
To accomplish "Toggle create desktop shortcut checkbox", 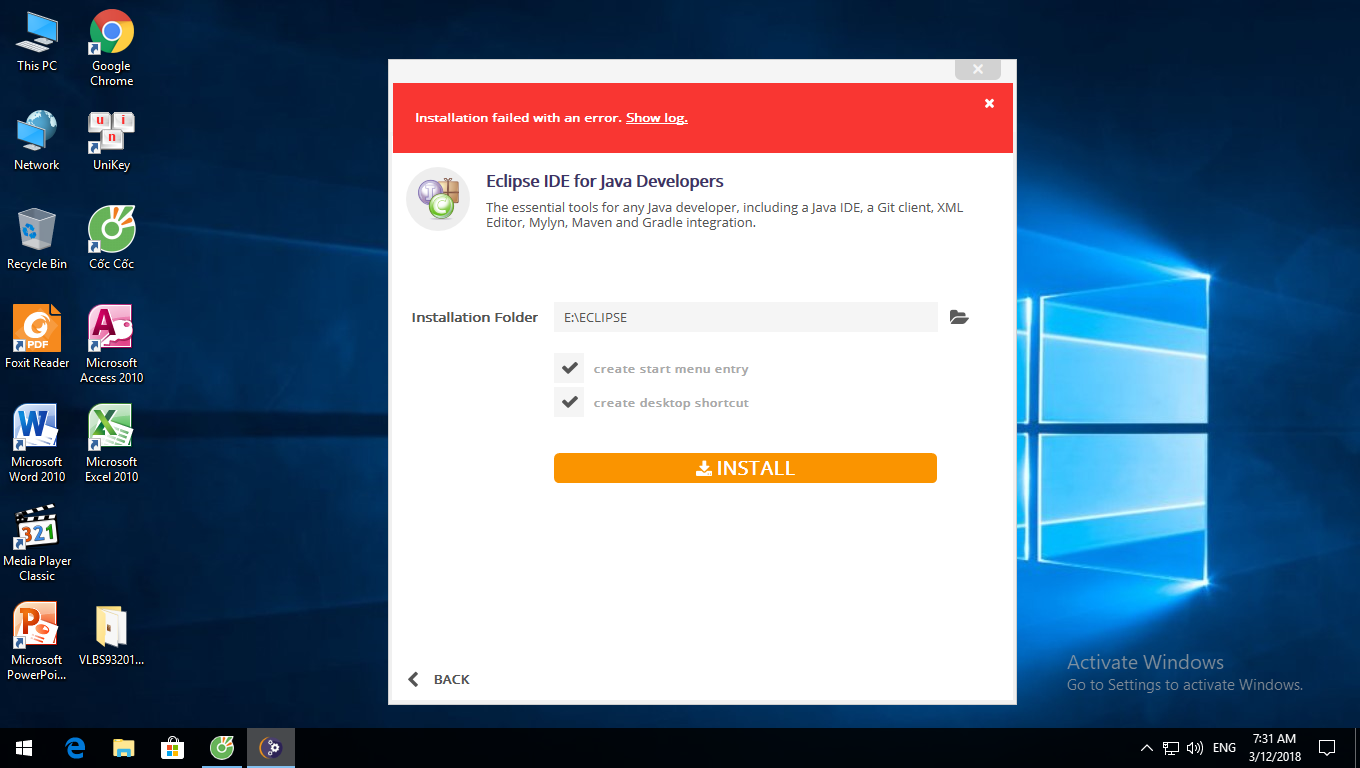I will tap(569, 402).
